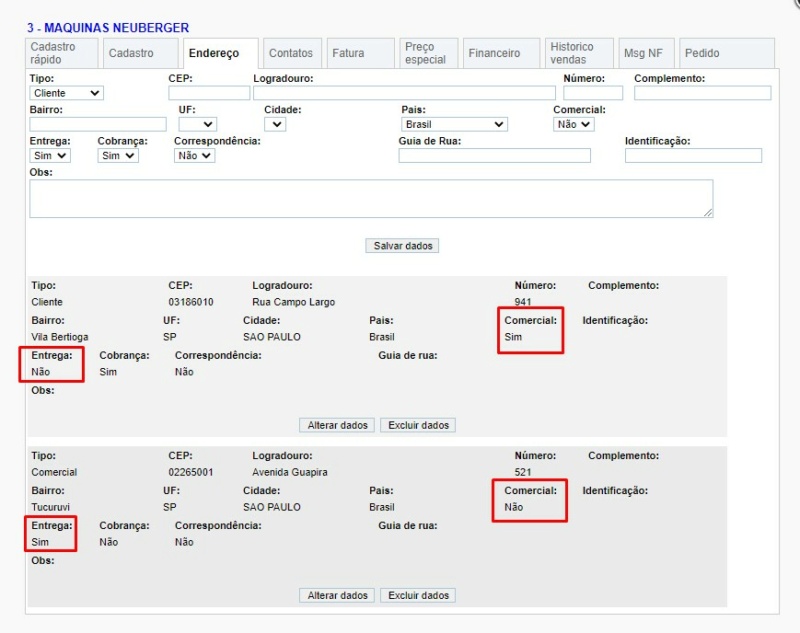Click Excluir dados for Avenida Guapira address
This screenshot has width=800, height=633.
pyautogui.click(x=418, y=595)
